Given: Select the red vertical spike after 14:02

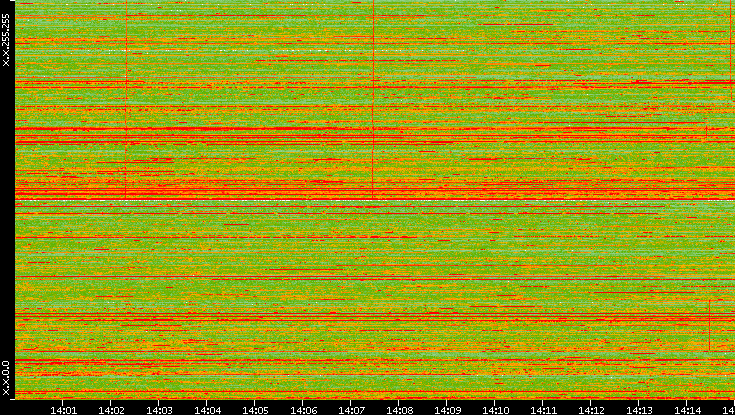Looking at the screenshot, I should coord(126,99).
